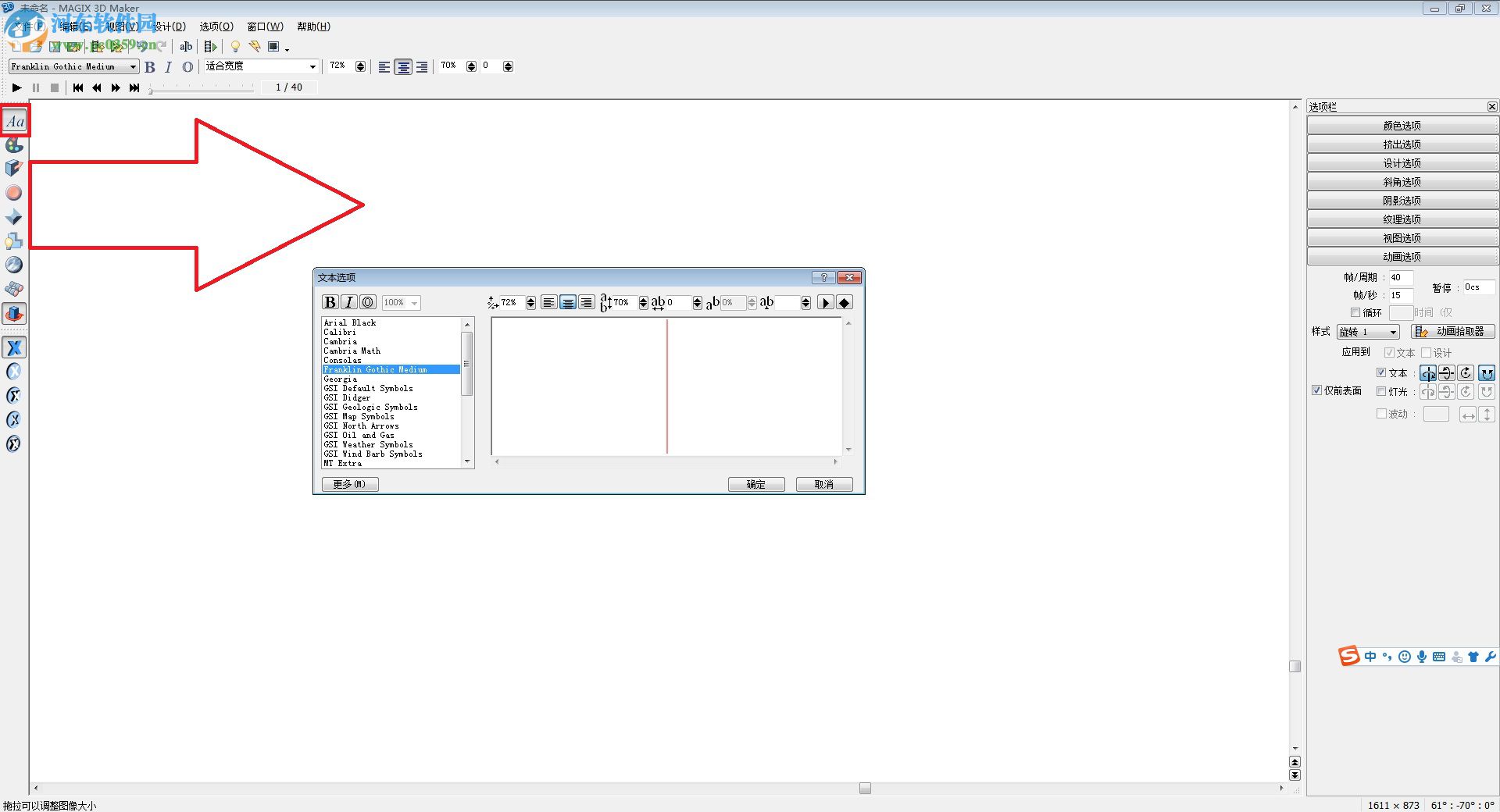Open the 帮助 menu

click(312, 26)
